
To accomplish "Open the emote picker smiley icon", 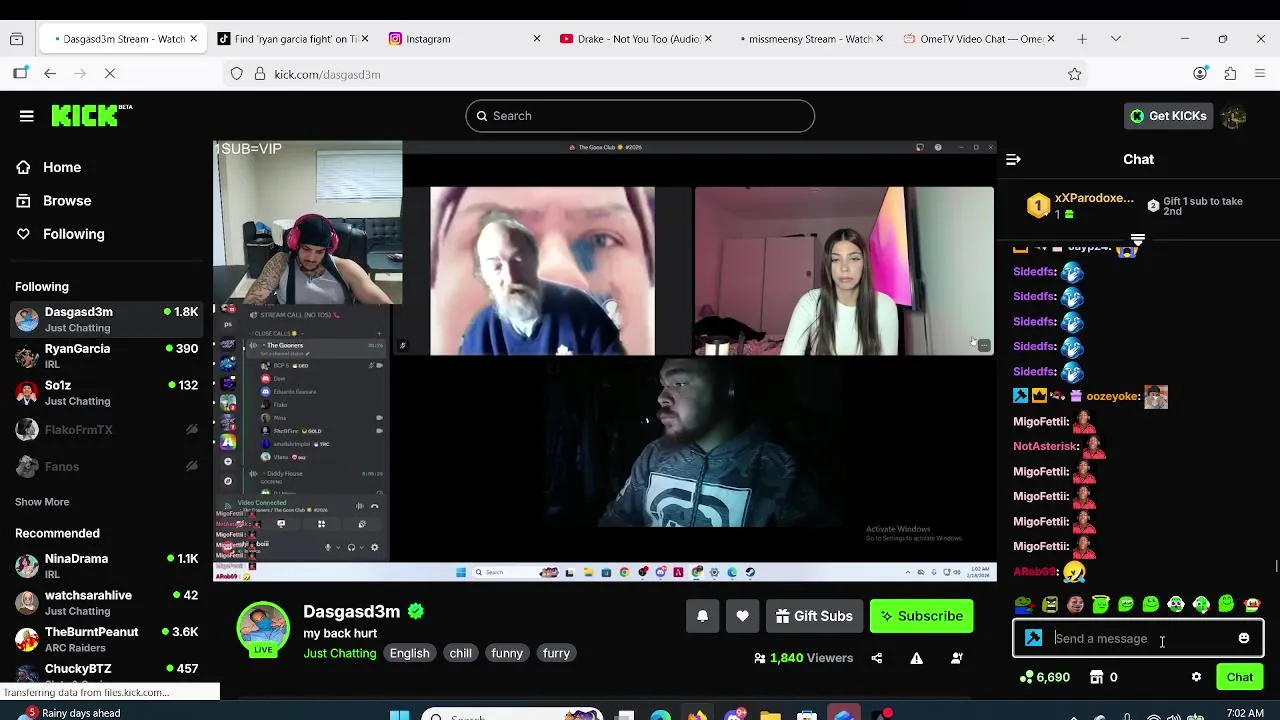I will 1244,638.
